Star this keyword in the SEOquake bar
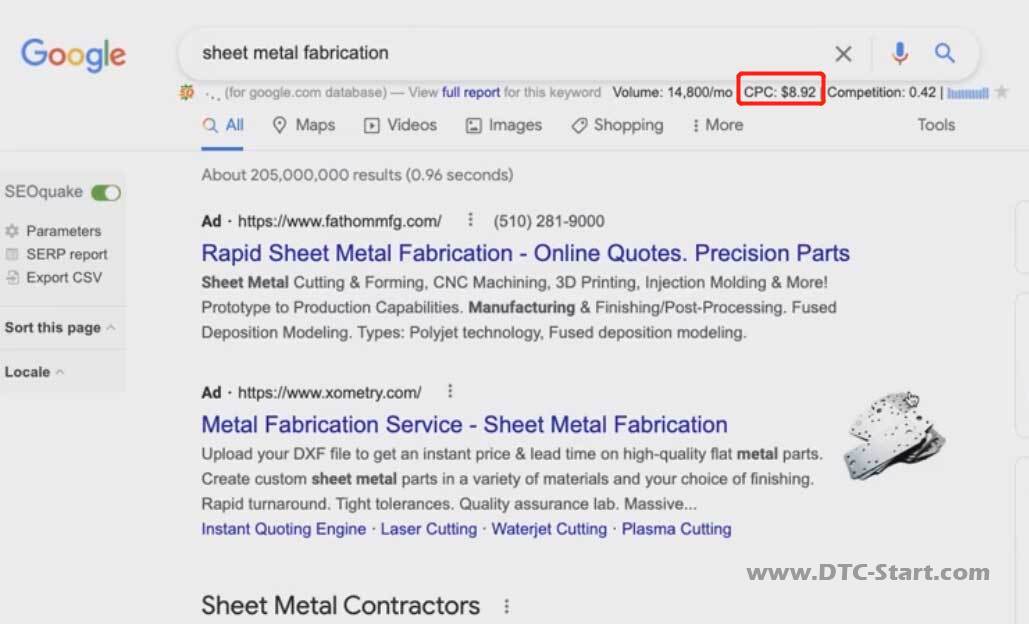 [x=1001, y=92]
